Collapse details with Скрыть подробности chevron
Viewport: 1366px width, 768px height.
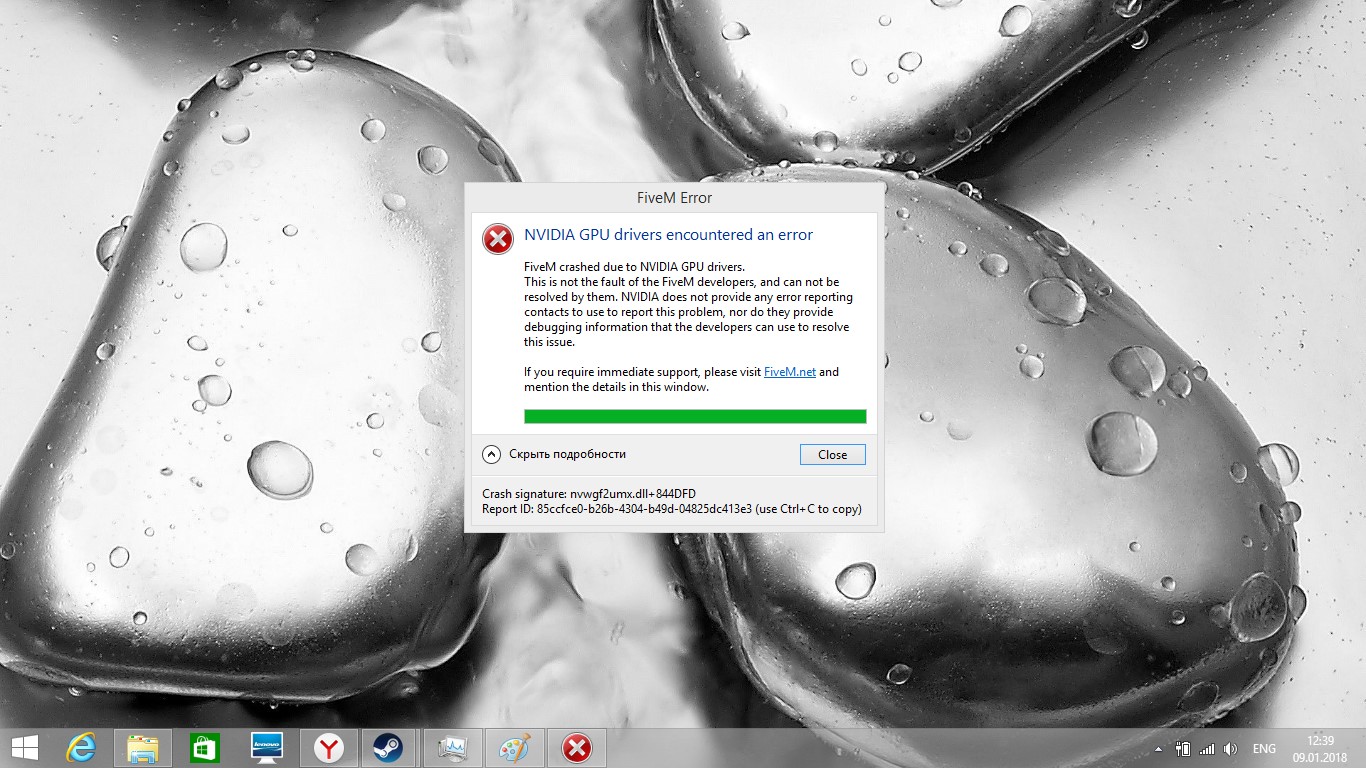(491, 454)
